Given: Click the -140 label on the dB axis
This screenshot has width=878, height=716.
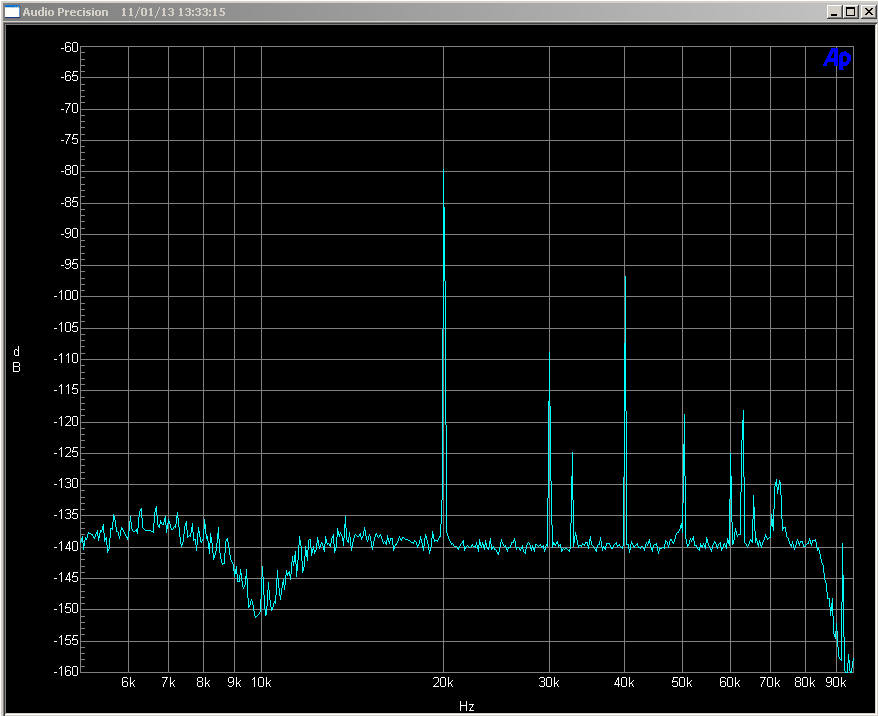Looking at the screenshot, I should coord(67,546).
